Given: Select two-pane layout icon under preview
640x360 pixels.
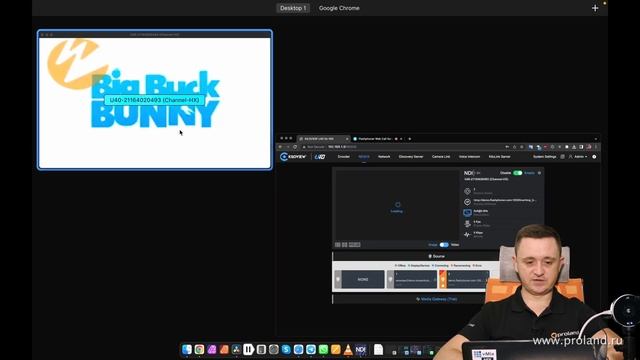Looking at the screenshot, I should point(344,245).
